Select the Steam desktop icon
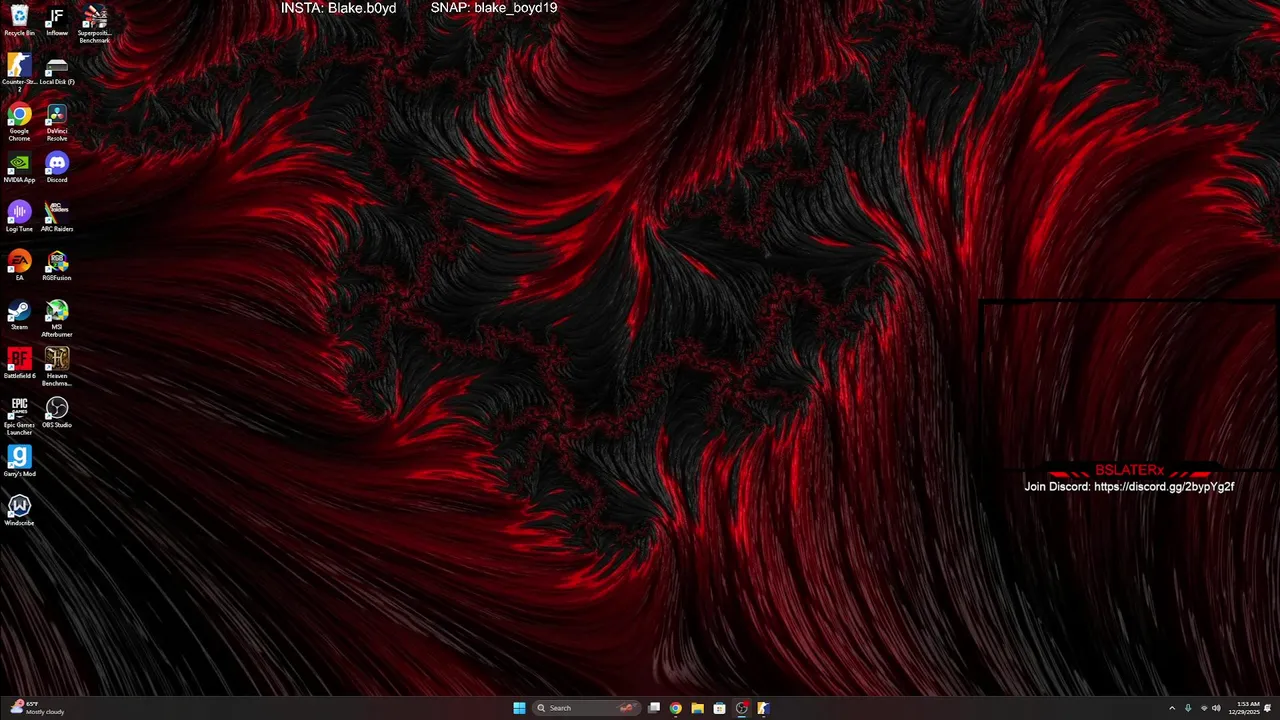 click(19, 314)
